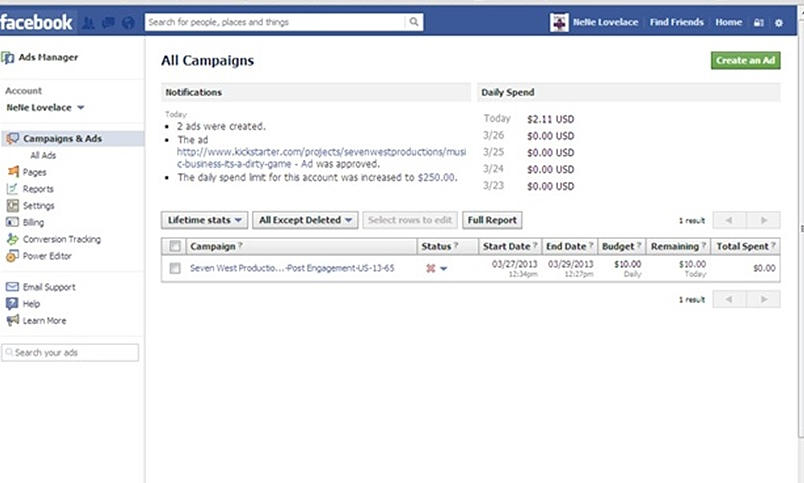
Task: Open messages icon in top bar
Action: pos(108,23)
